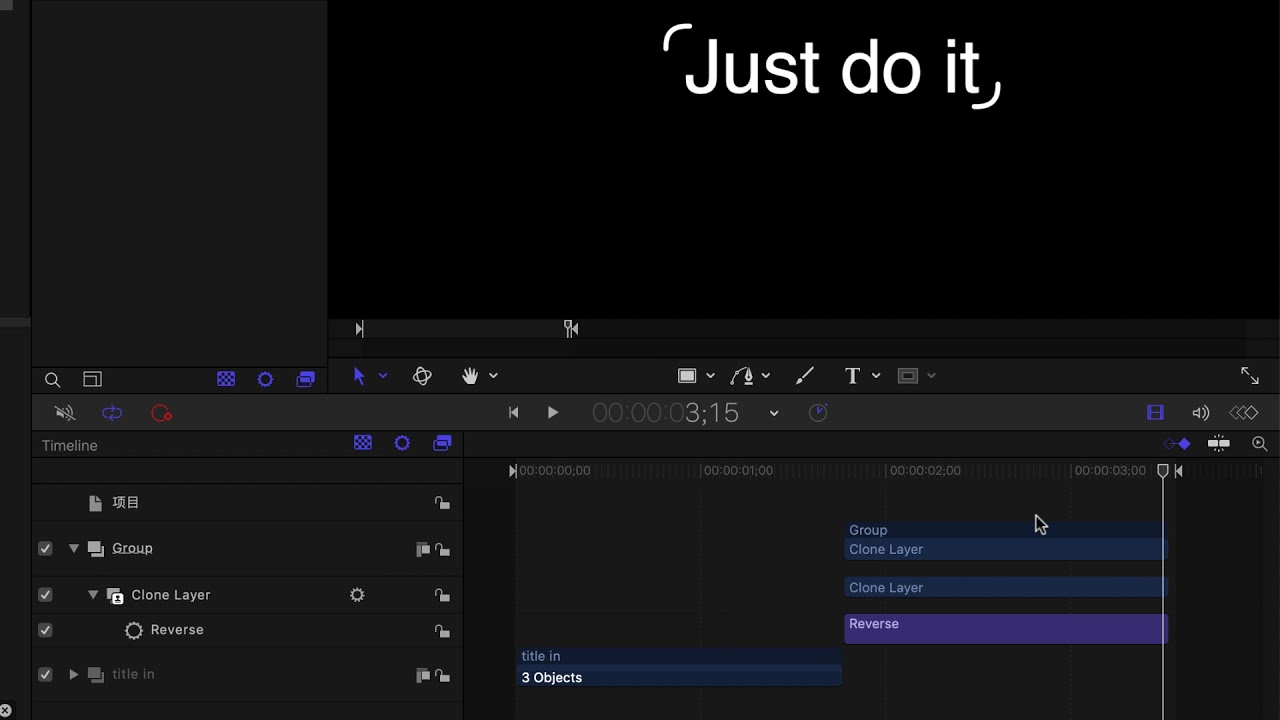The image size is (1280, 720).
Task: Open the arrow tool options dropdown
Action: pyautogui.click(x=382, y=376)
